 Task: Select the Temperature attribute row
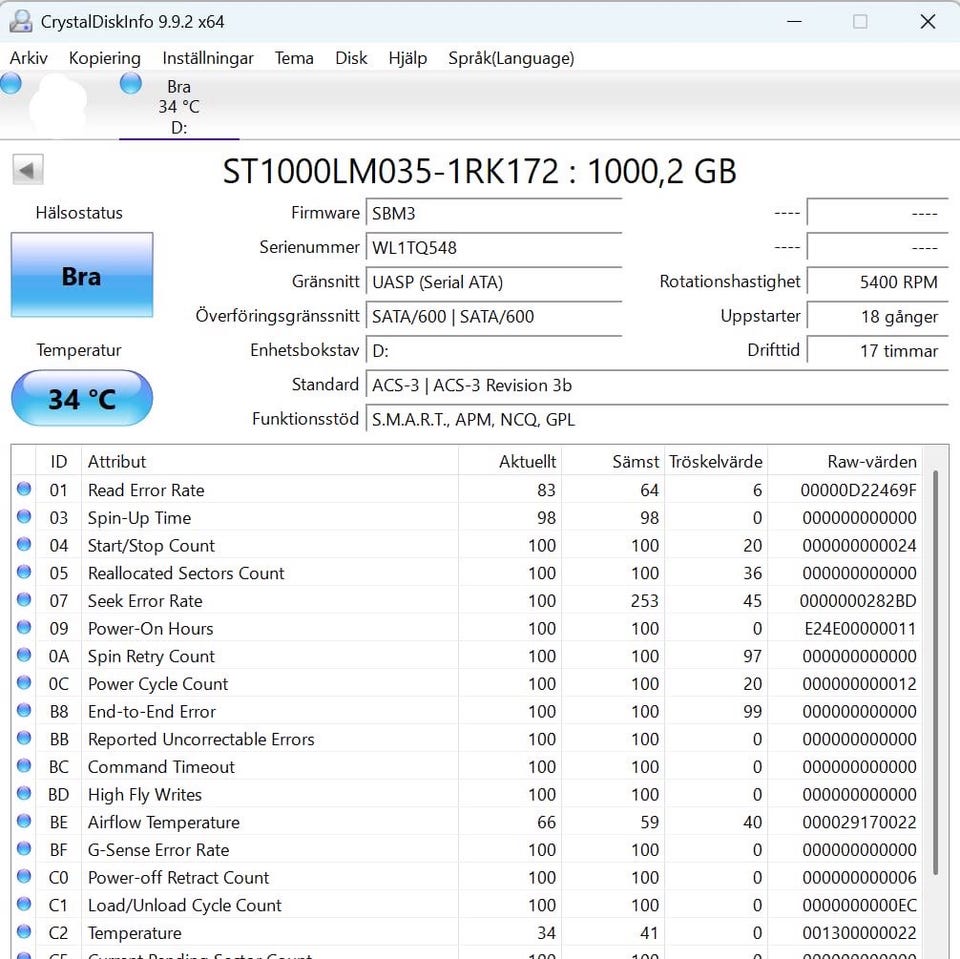(x=467, y=932)
